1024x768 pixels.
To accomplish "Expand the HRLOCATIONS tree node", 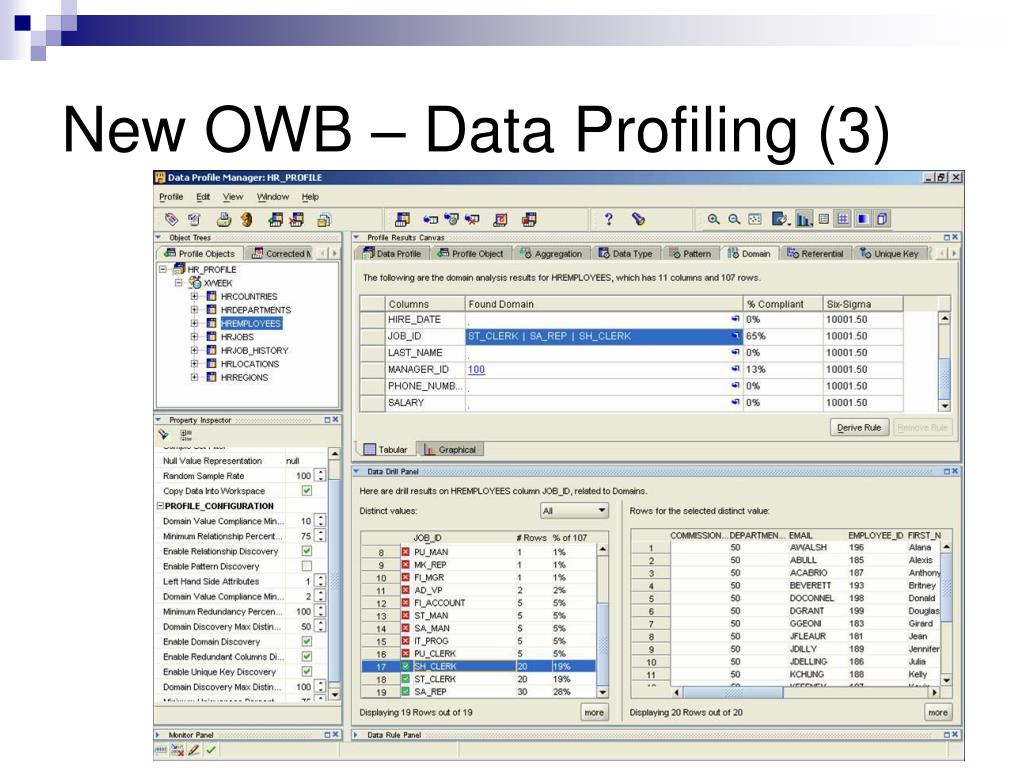I will point(195,364).
